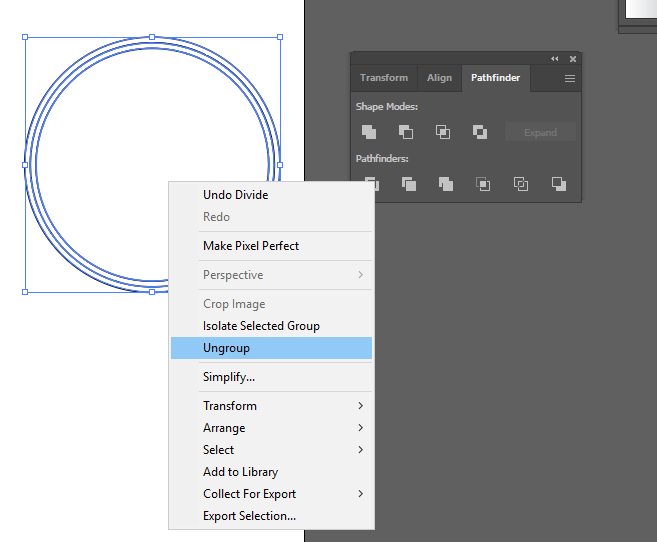The width and height of the screenshot is (657, 542).
Task: Apply the Outline pathfinder
Action: (521, 184)
